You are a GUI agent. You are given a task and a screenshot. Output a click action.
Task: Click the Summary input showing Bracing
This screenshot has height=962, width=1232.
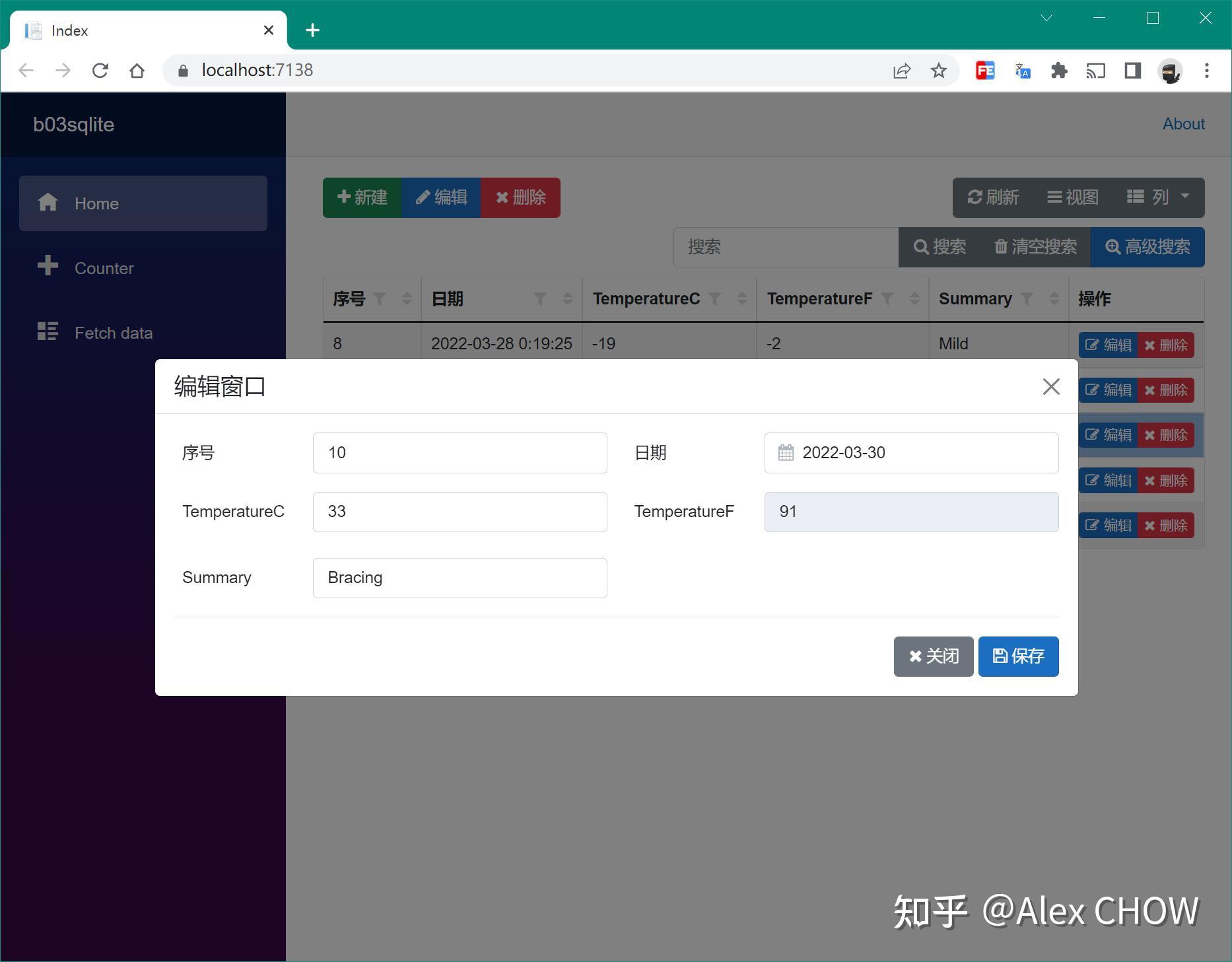tap(459, 577)
